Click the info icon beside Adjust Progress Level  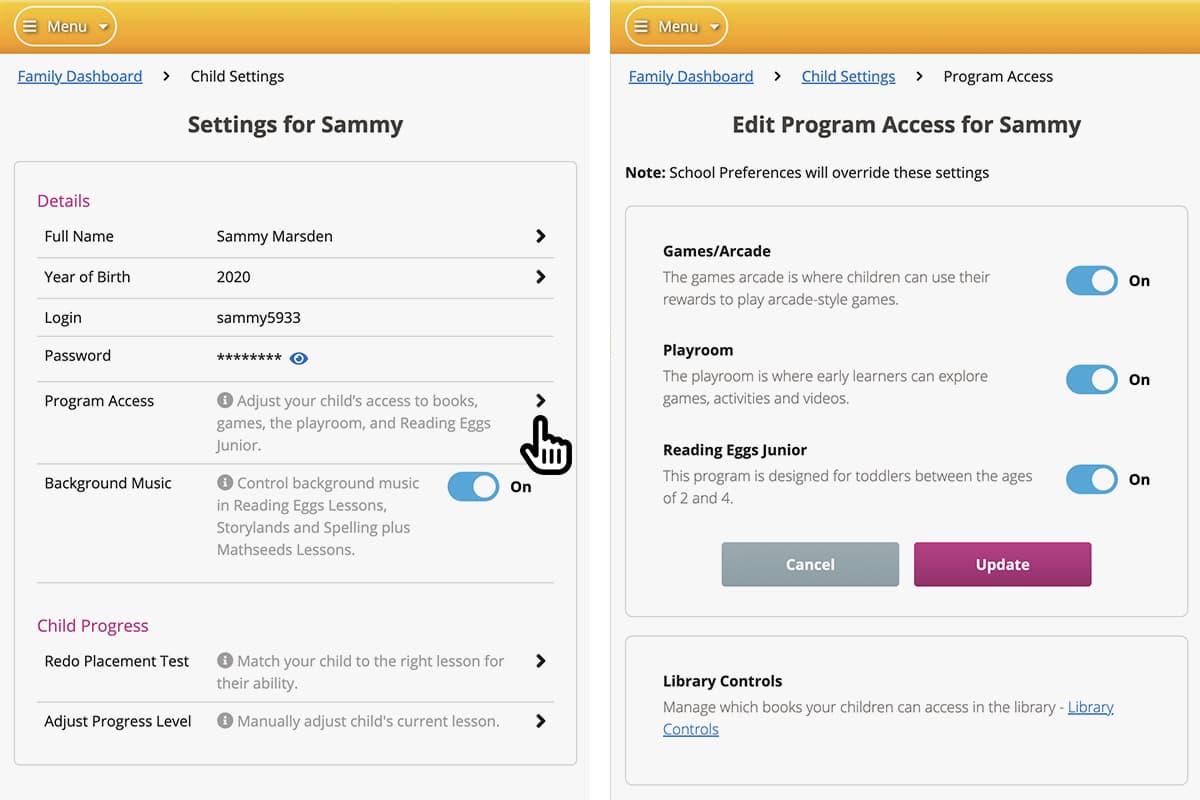[224, 721]
